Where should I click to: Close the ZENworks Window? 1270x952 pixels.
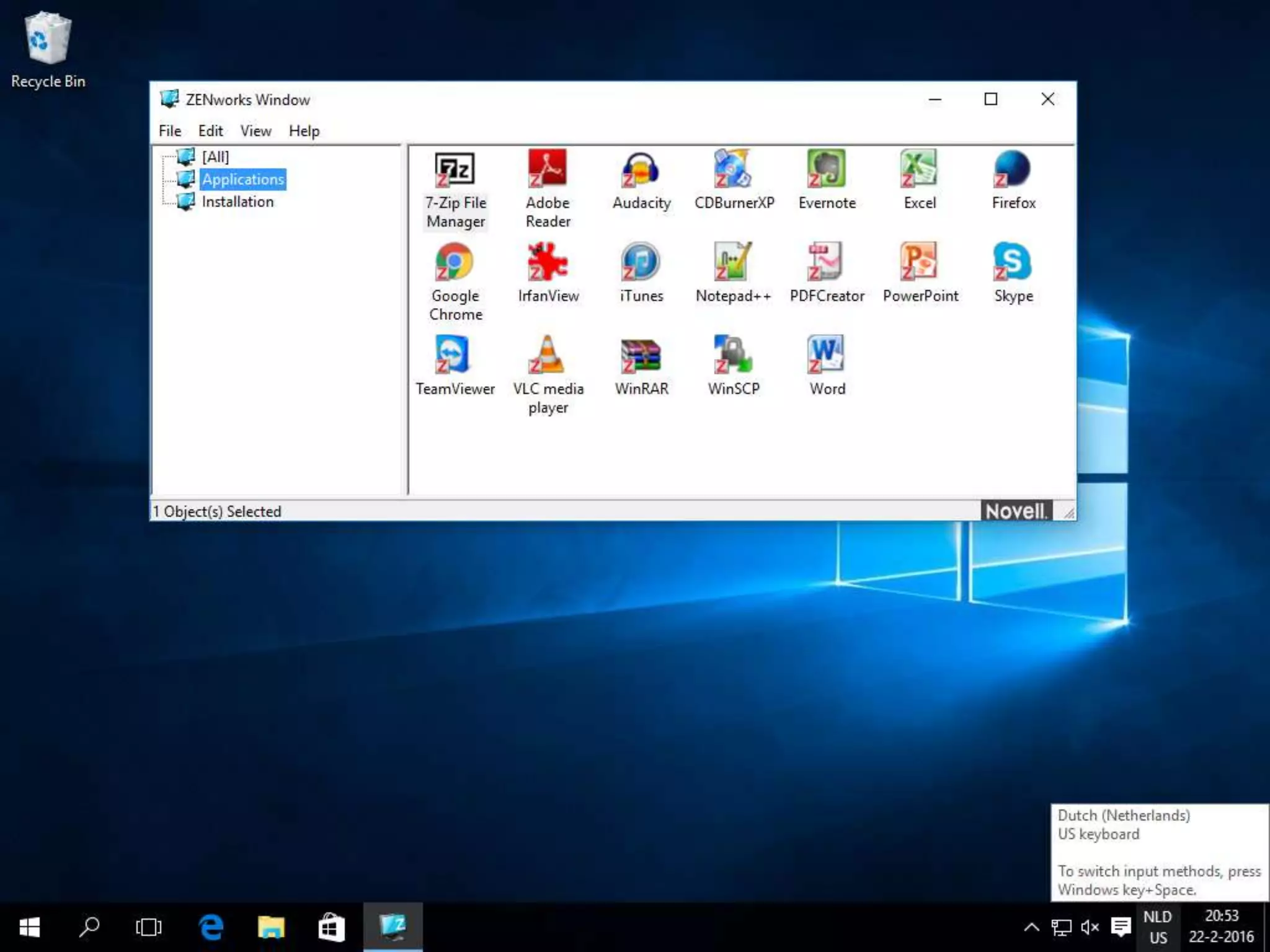(x=1047, y=99)
